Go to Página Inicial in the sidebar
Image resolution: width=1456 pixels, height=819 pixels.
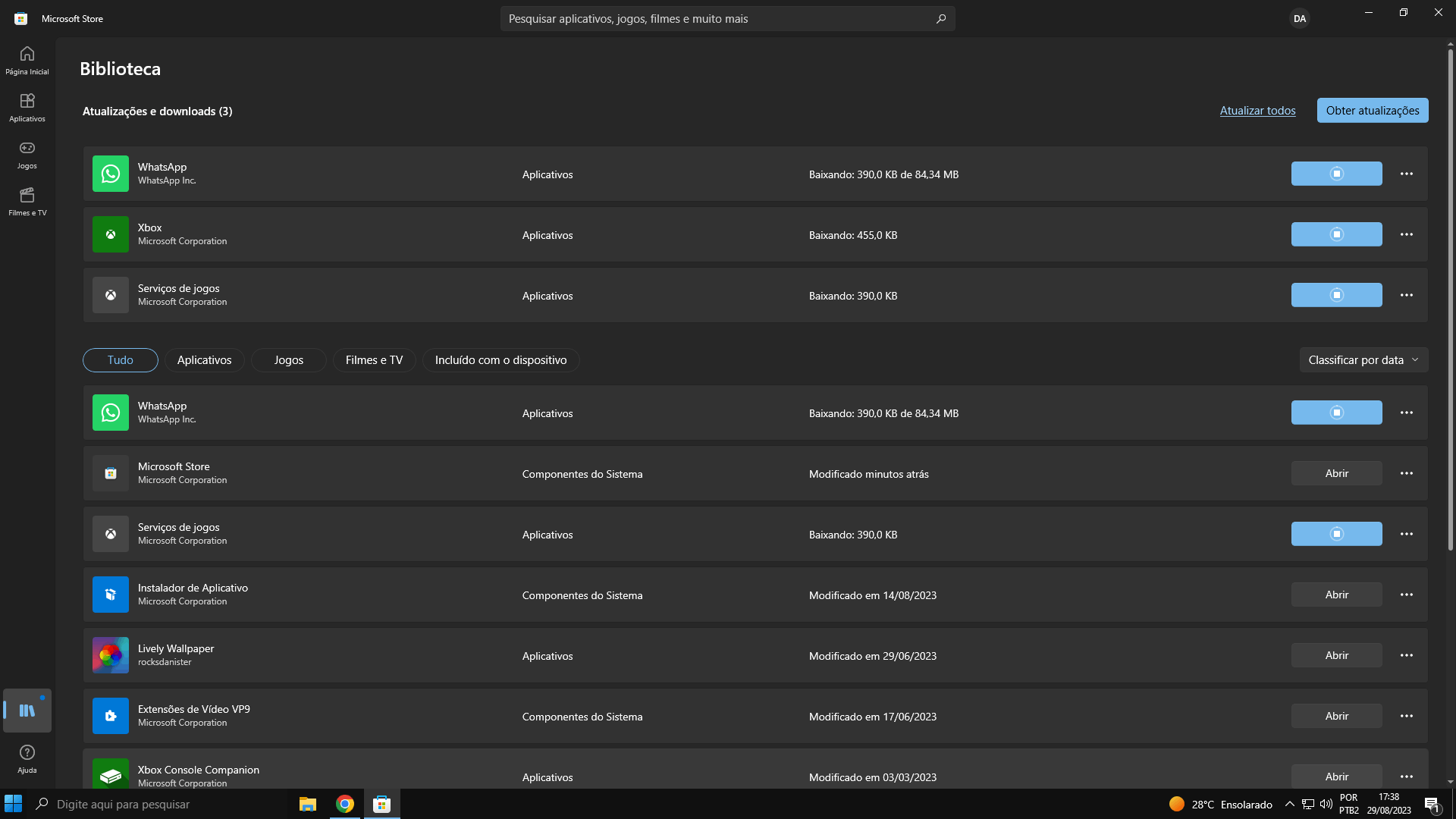pos(27,61)
